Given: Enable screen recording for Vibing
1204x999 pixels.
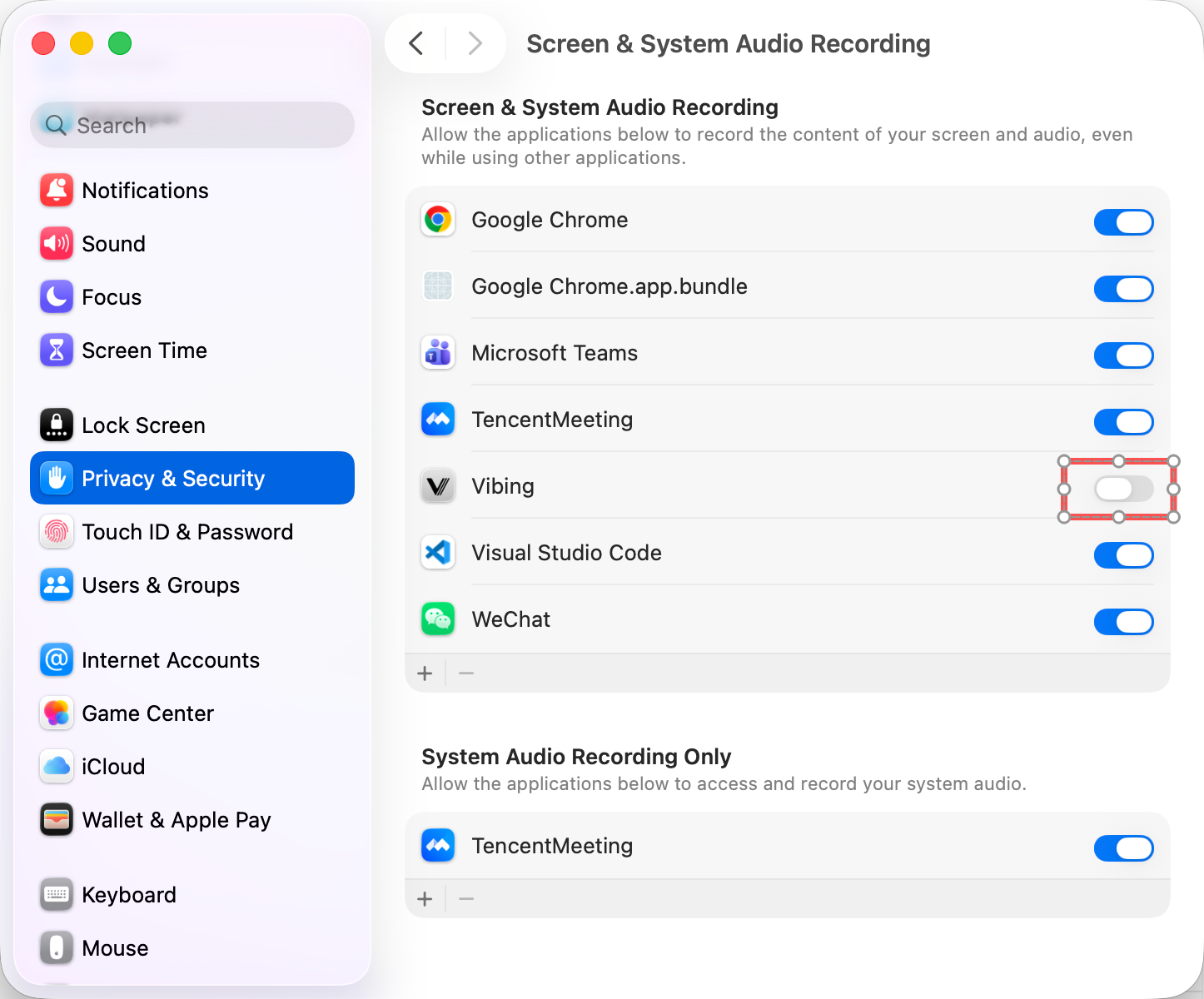Looking at the screenshot, I should pos(1118,490).
